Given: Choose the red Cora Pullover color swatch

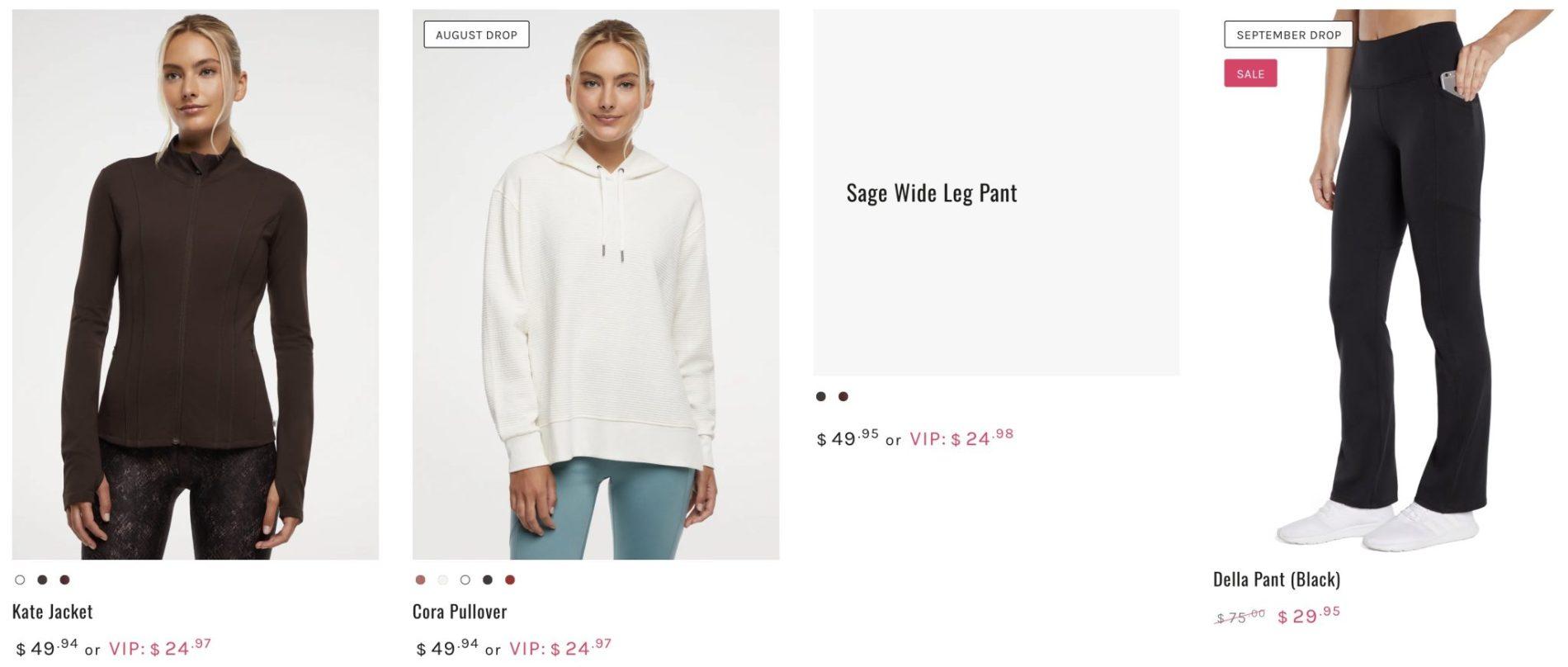Looking at the screenshot, I should point(510,579).
